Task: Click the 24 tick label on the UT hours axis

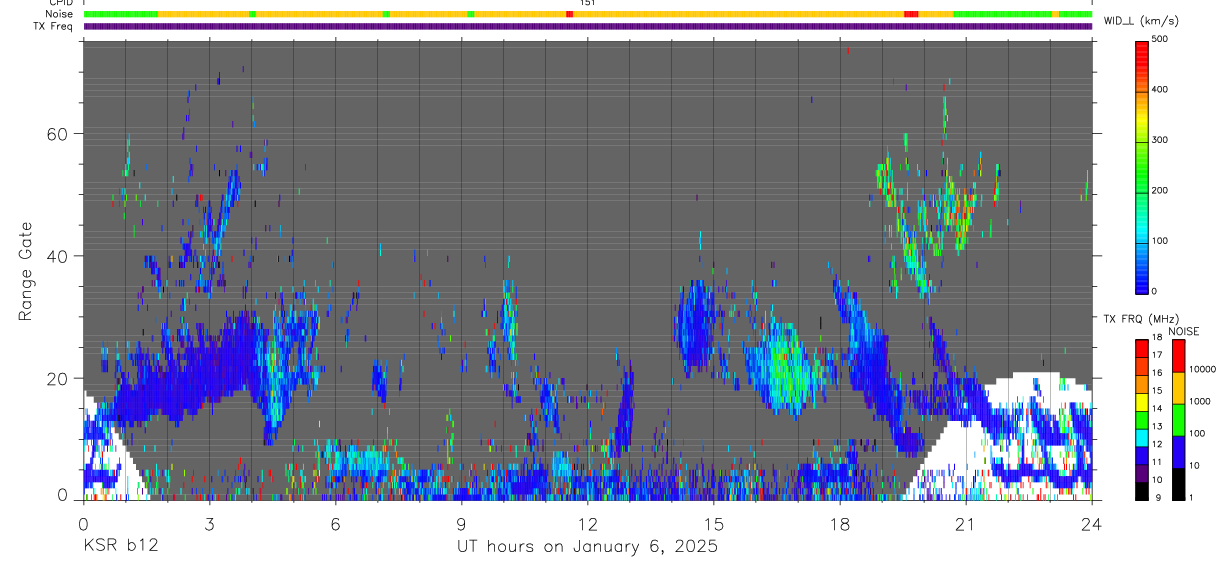Action: click(1092, 523)
